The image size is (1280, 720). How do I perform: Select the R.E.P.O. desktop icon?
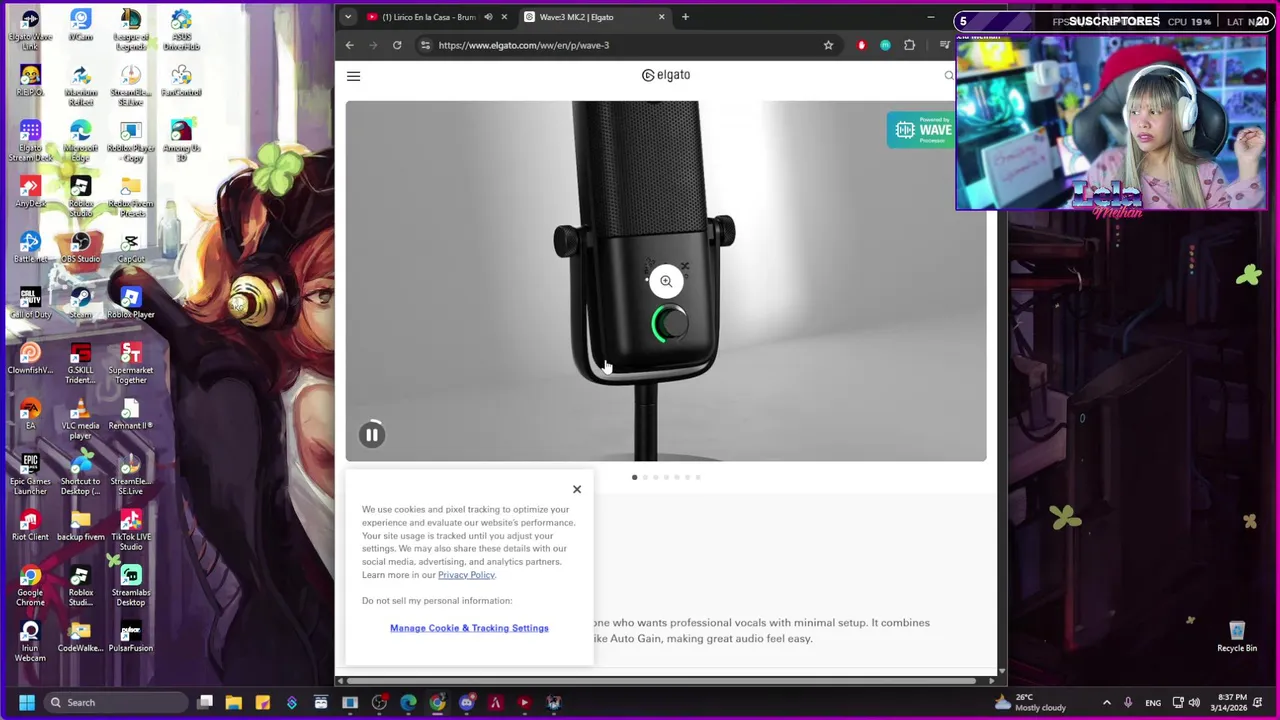coord(30,81)
